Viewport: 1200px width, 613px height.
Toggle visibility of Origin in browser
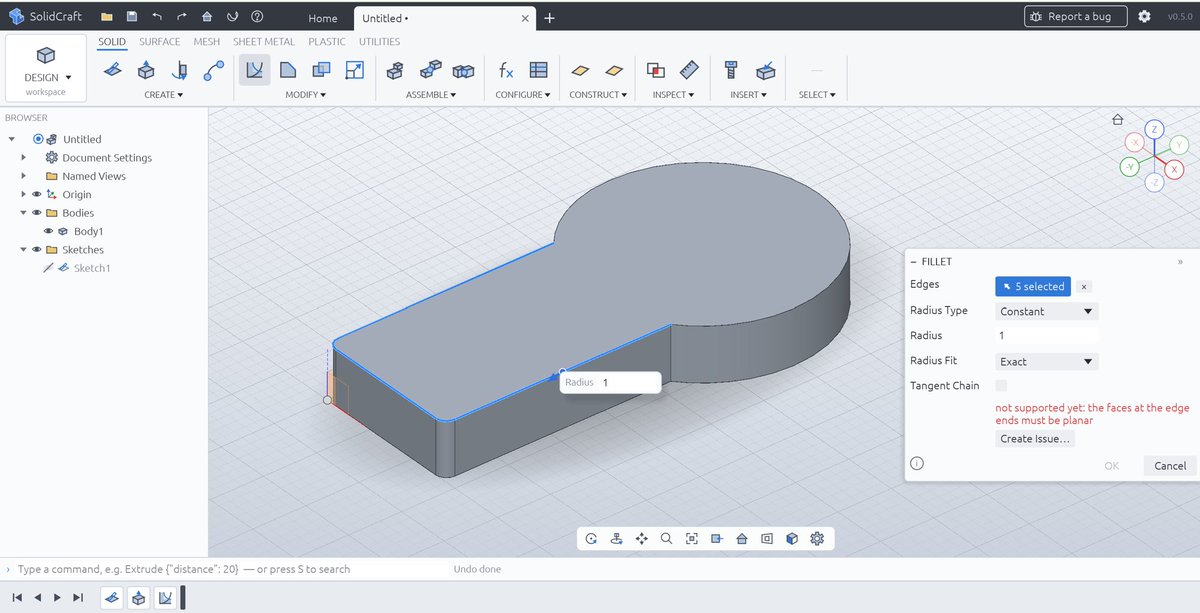[x=37, y=194]
